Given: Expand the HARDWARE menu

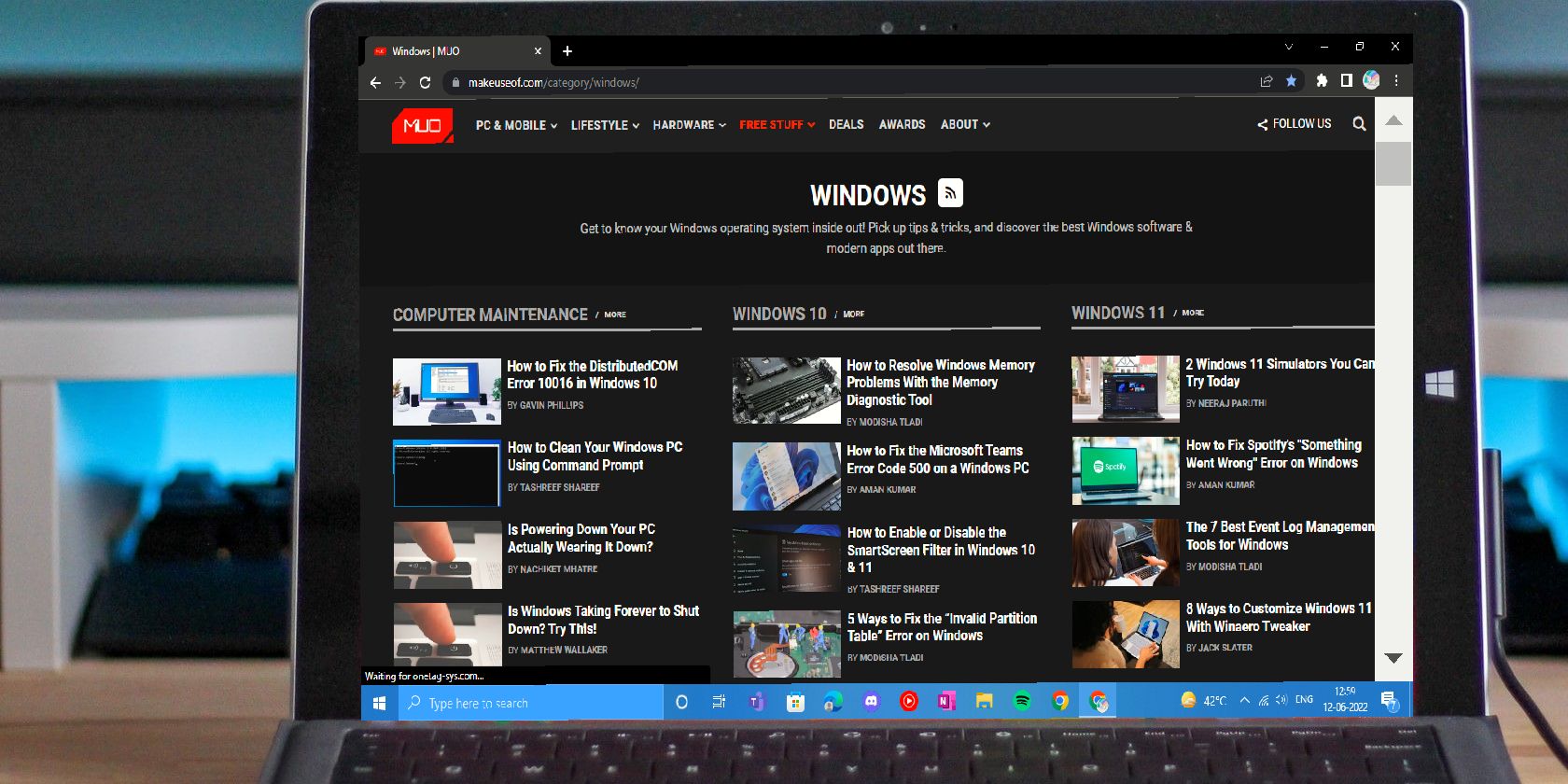Looking at the screenshot, I should tap(689, 124).
